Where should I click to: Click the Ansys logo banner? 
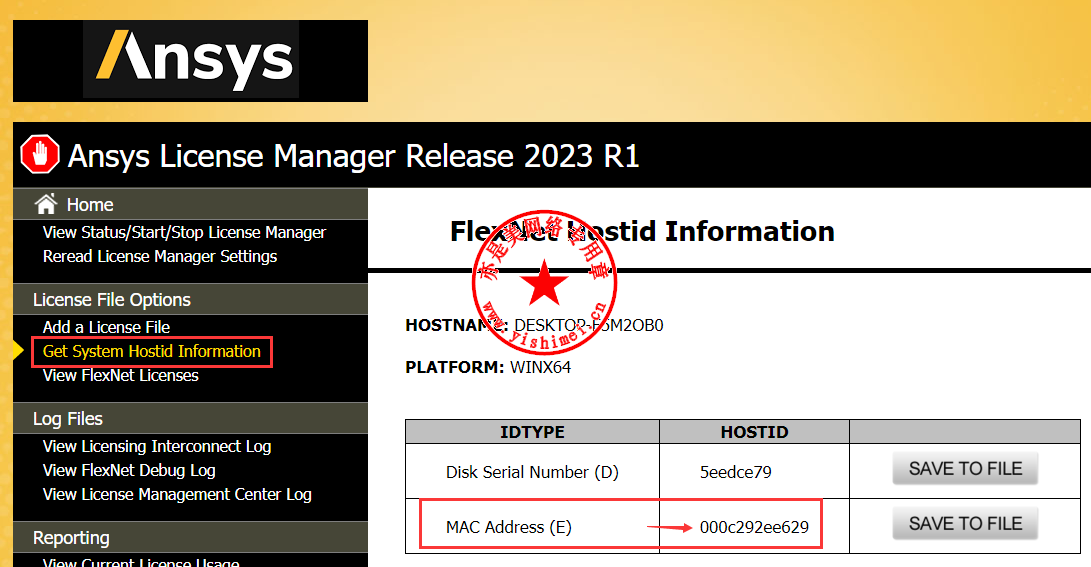click(x=191, y=61)
